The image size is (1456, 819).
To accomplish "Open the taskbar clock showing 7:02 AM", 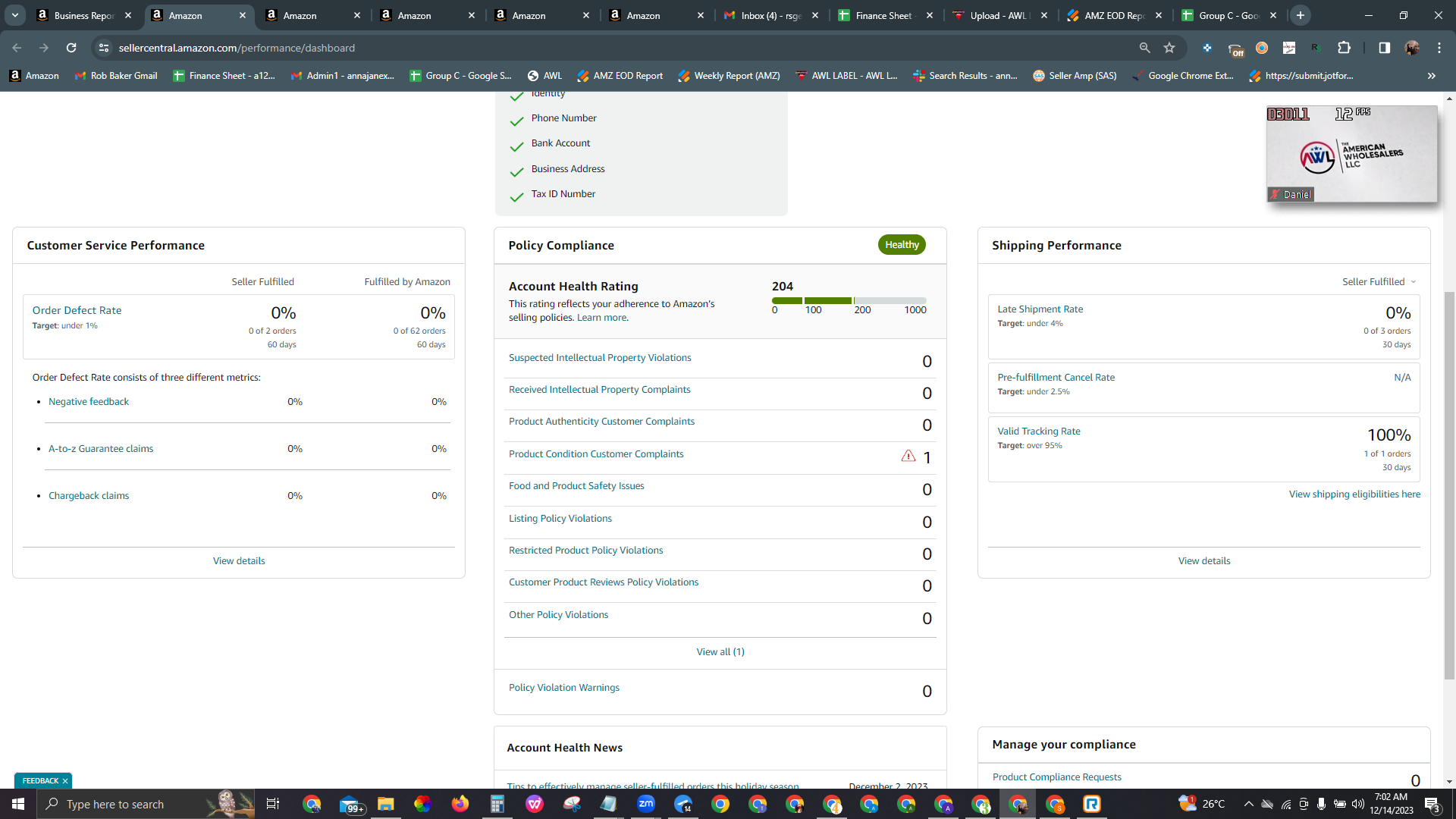I will pos(1391,804).
